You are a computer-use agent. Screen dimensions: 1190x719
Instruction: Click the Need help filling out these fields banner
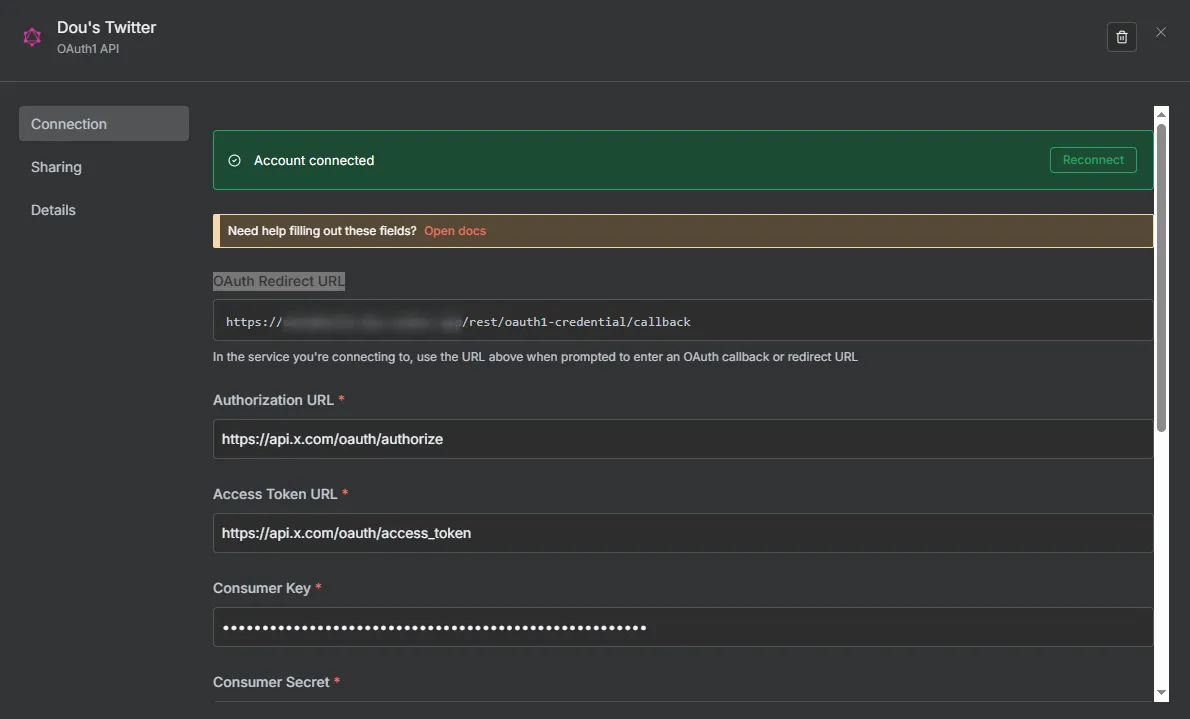[x=600, y=230]
